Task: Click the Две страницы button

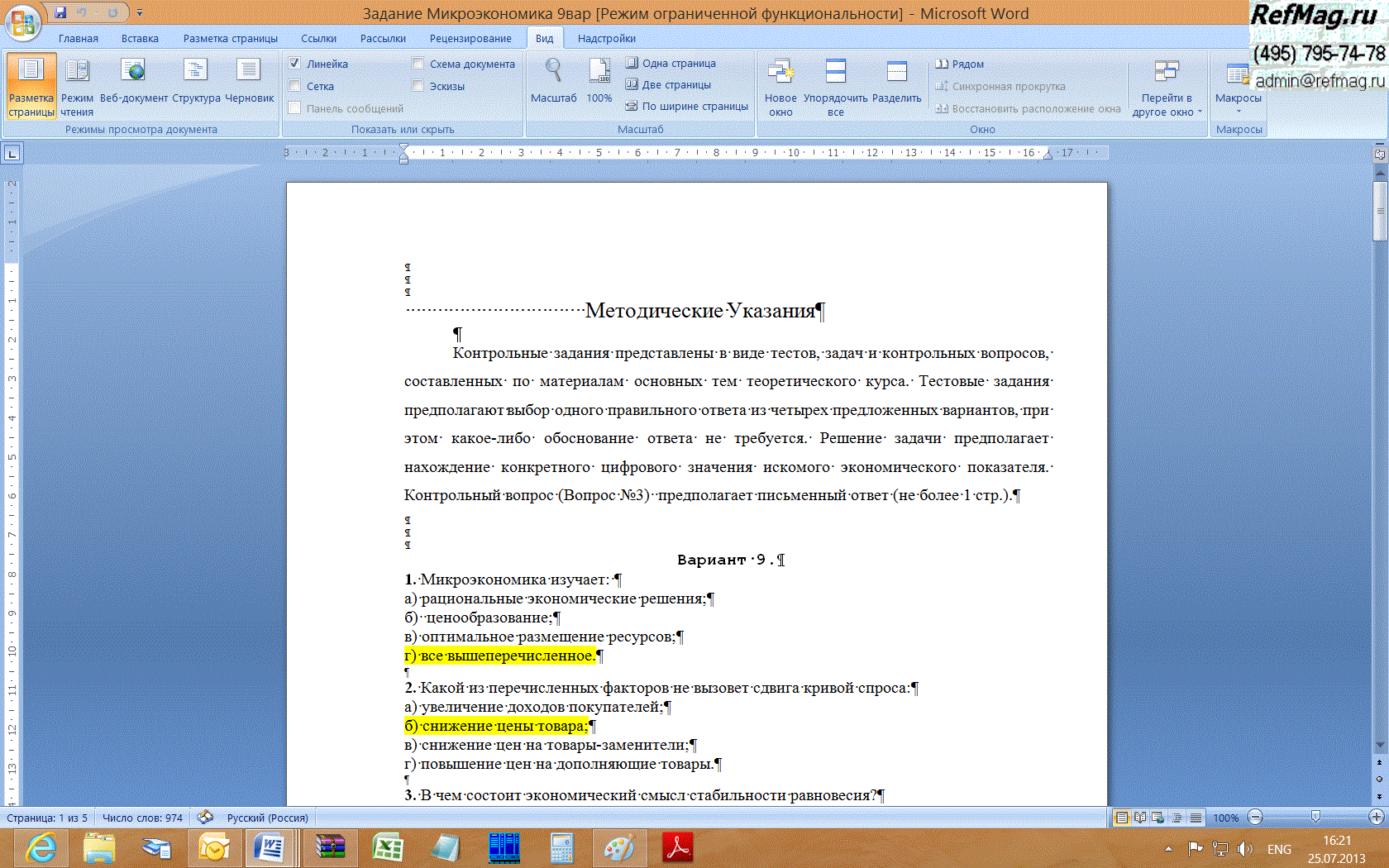Action: 668,85
